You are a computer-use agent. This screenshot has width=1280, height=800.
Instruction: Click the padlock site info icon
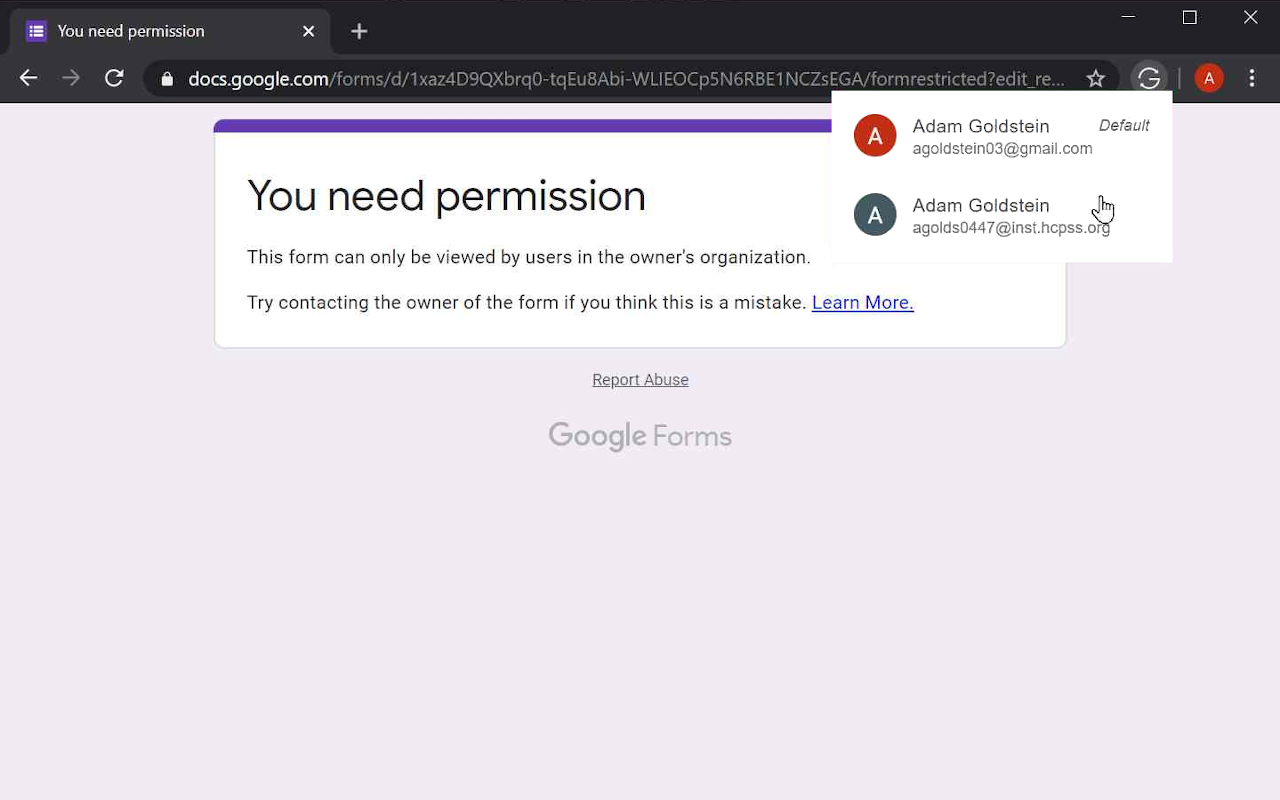click(167, 79)
